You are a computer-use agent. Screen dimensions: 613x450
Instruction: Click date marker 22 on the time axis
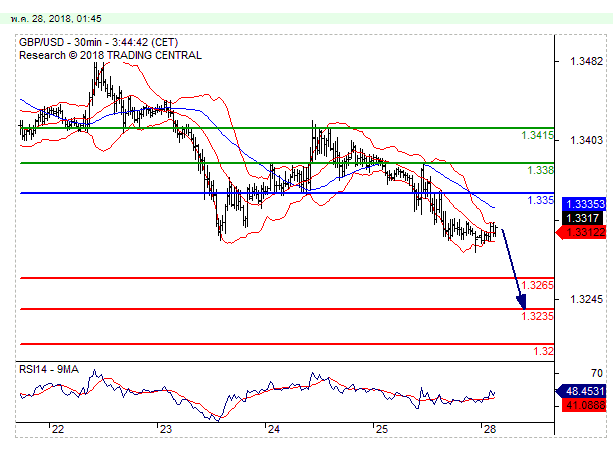pos(58,429)
